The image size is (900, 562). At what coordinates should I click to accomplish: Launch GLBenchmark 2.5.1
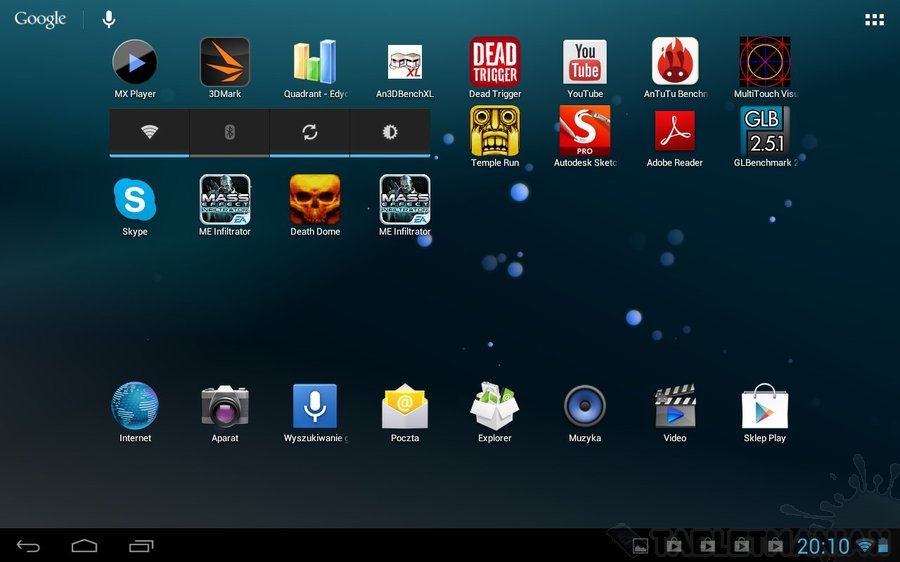(x=765, y=131)
